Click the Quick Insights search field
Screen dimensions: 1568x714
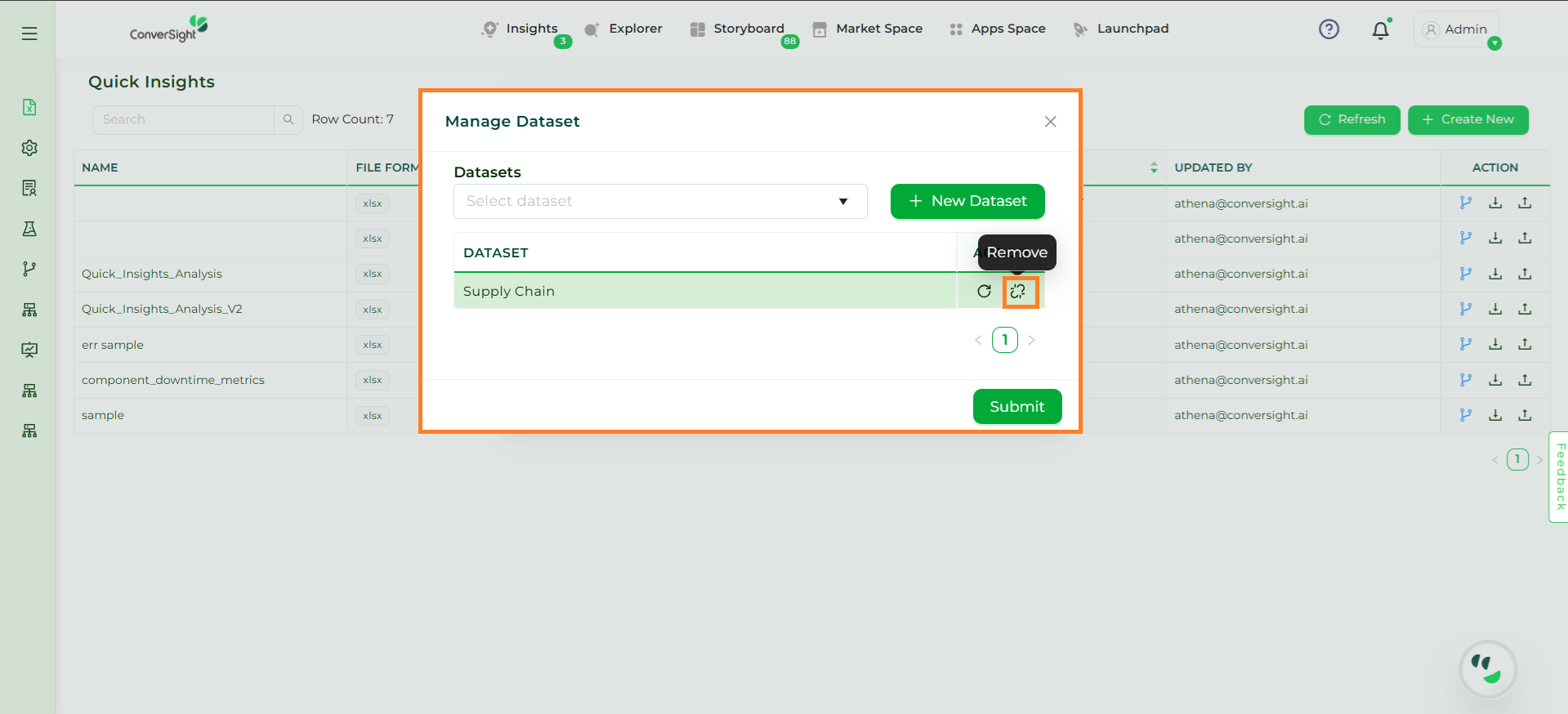click(183, 119)
